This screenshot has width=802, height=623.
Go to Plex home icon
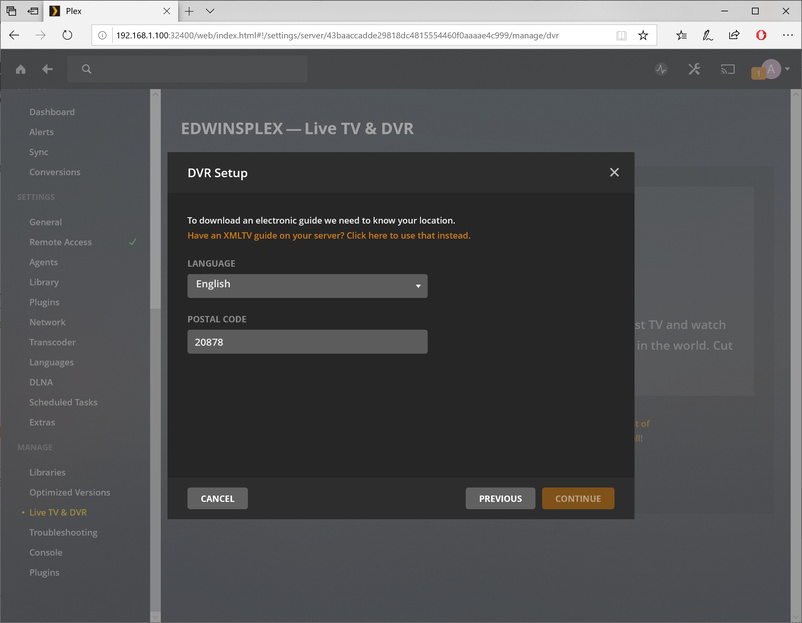20,69
